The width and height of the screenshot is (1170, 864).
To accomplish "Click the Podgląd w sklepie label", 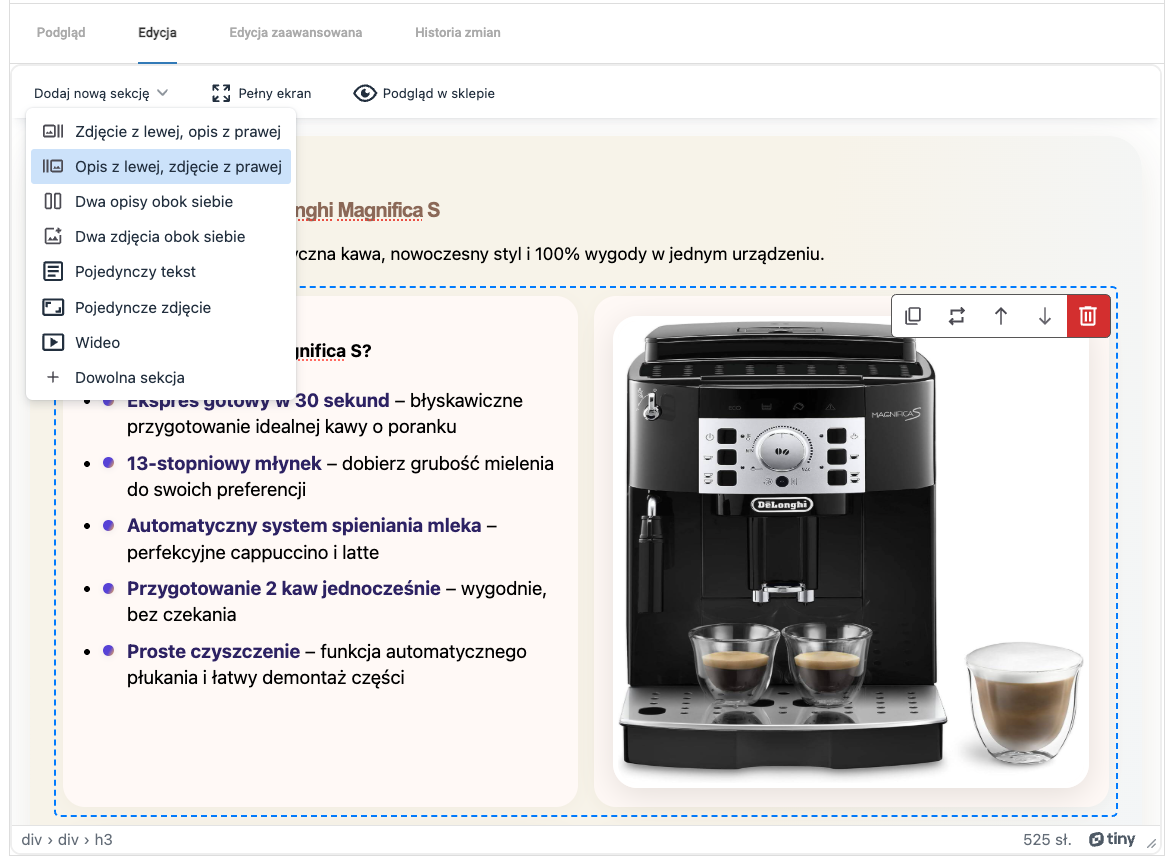I will pyautogui.click(x=439, y=93).
